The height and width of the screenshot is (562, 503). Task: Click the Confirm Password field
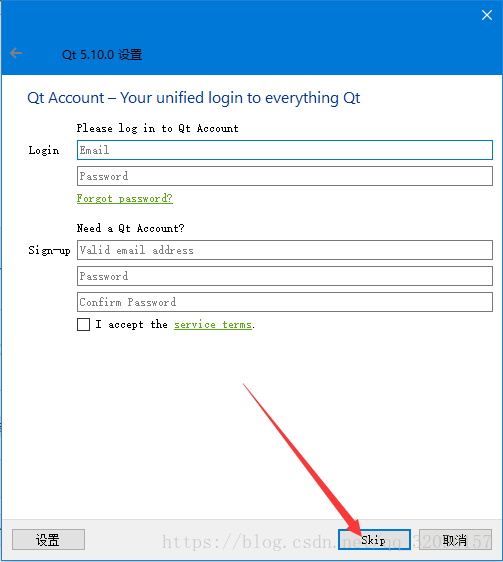[285, 302]
